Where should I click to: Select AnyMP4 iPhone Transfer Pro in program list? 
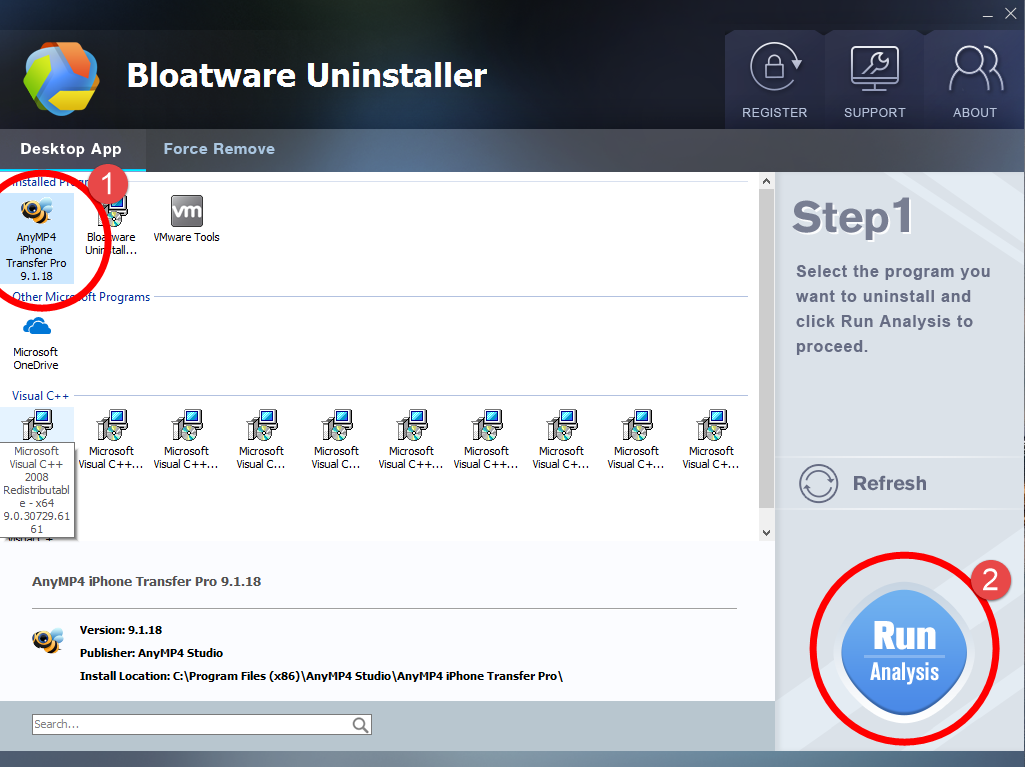(x=37, y=239)
